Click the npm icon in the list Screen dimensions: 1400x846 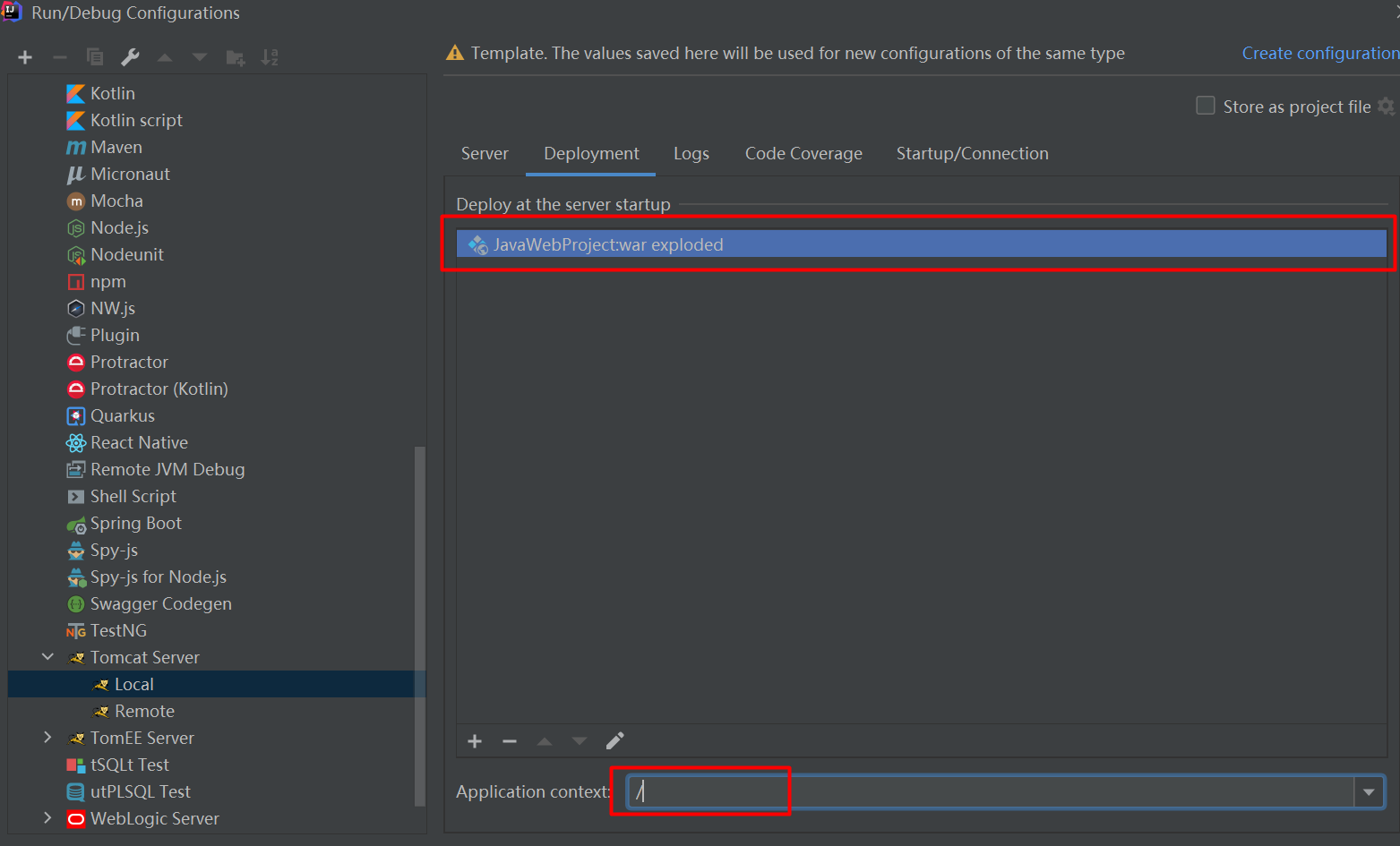click(76, 281)
